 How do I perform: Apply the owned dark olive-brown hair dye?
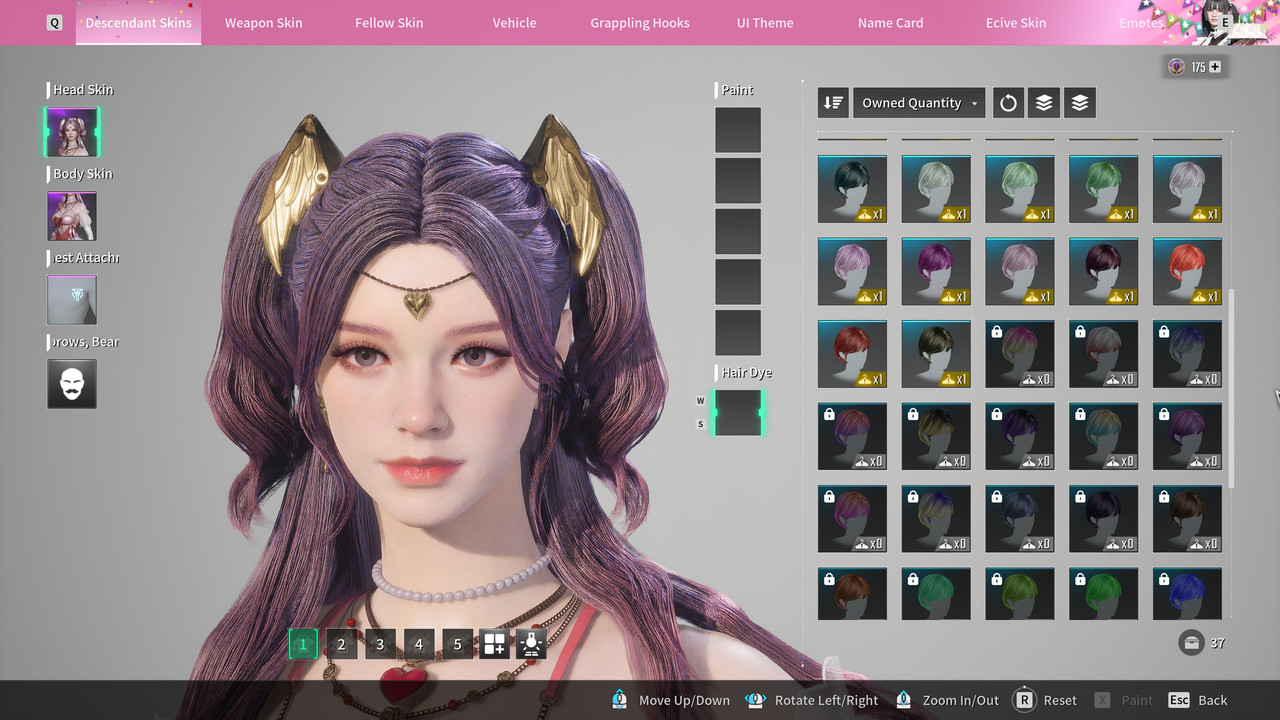pyautogui.click(x=936, y=354)
